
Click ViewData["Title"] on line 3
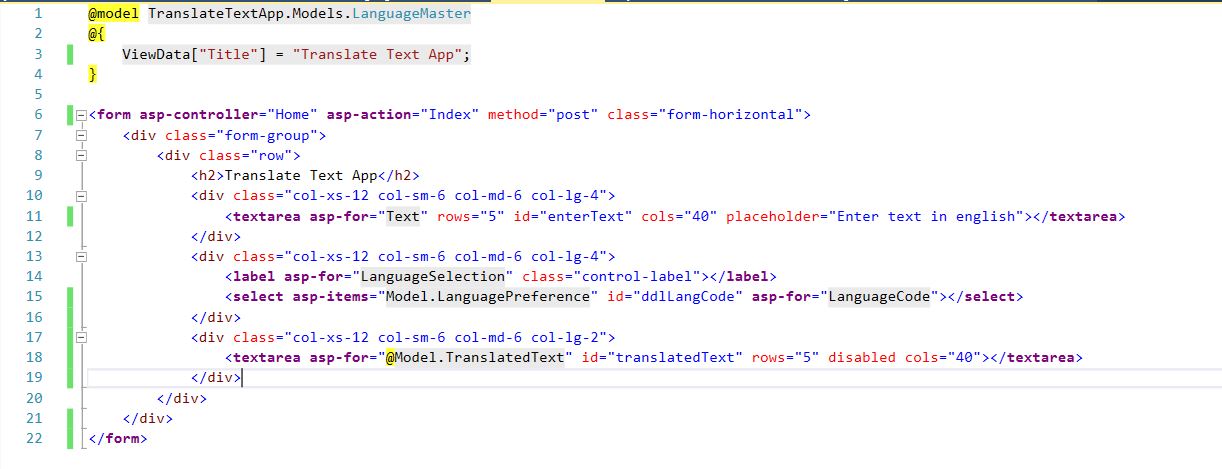(195, 54)
